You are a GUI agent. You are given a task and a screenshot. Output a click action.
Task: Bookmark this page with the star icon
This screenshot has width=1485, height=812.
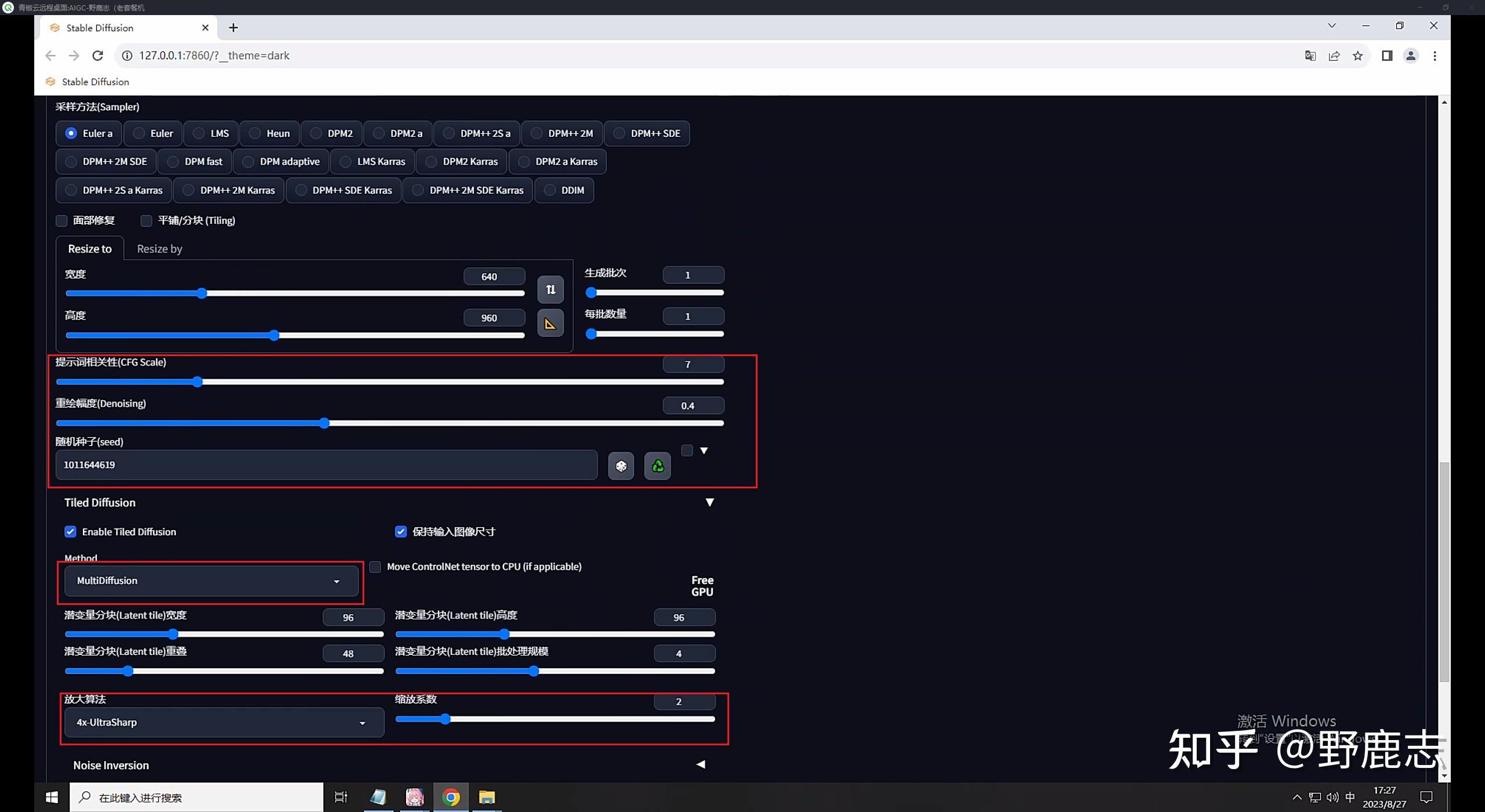pos(1357,56)
